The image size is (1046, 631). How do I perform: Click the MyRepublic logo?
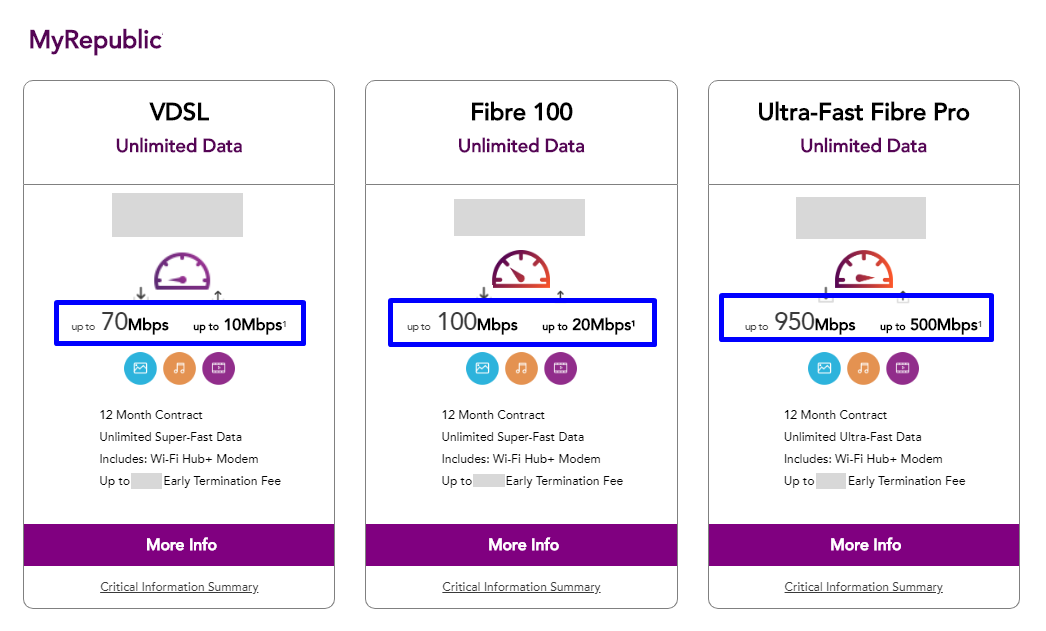point(96,40)
